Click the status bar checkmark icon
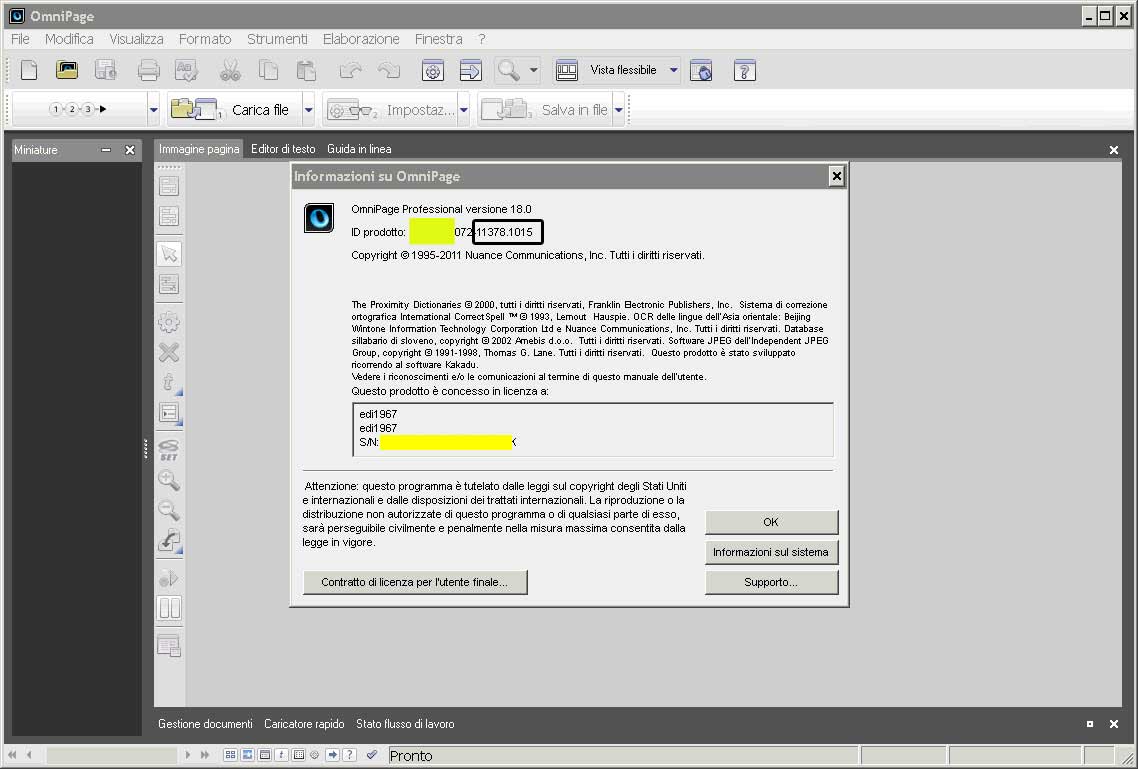The height and width of the screenshot is (769, 1138). (372, 755)
